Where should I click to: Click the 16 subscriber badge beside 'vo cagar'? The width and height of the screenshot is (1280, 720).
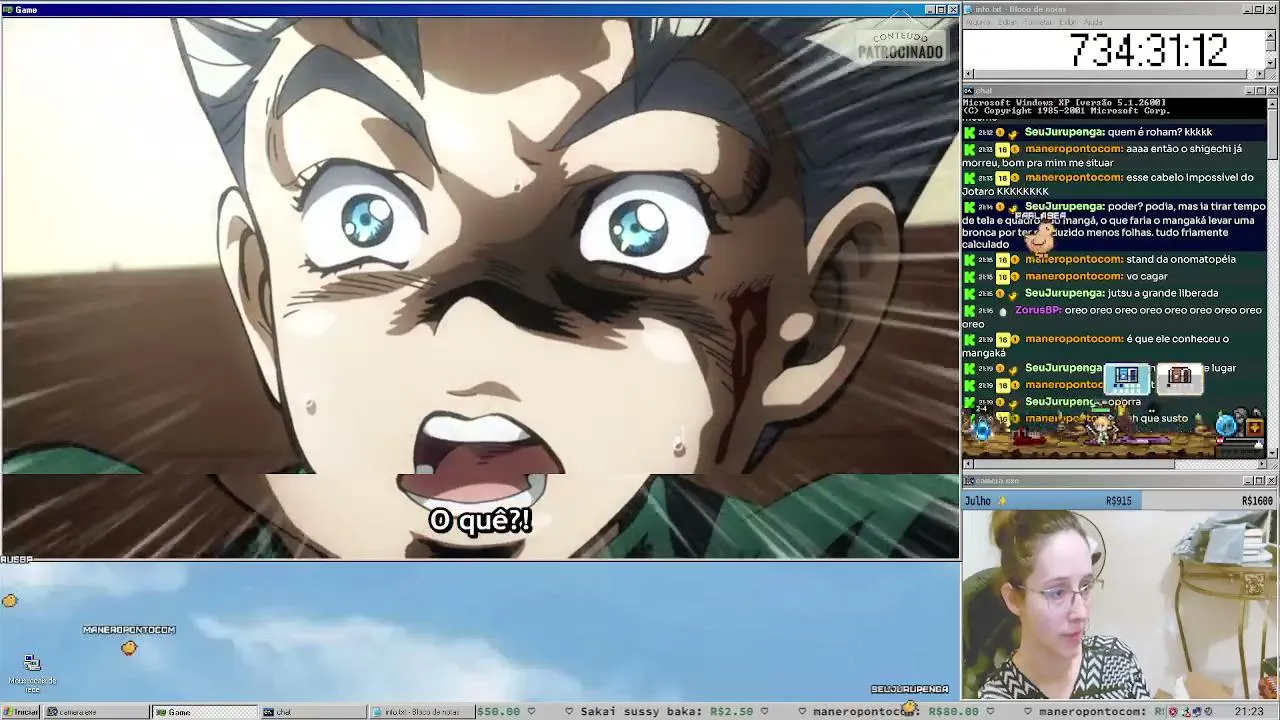(x=1002, y=276)
